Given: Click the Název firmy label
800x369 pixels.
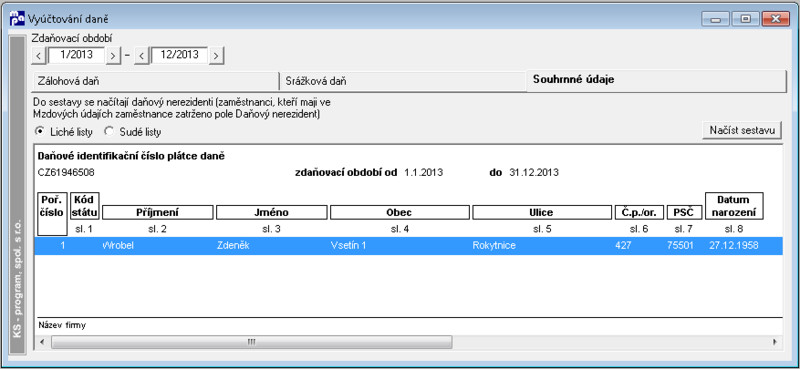Looking at the screenshot, I should (62, 325).
